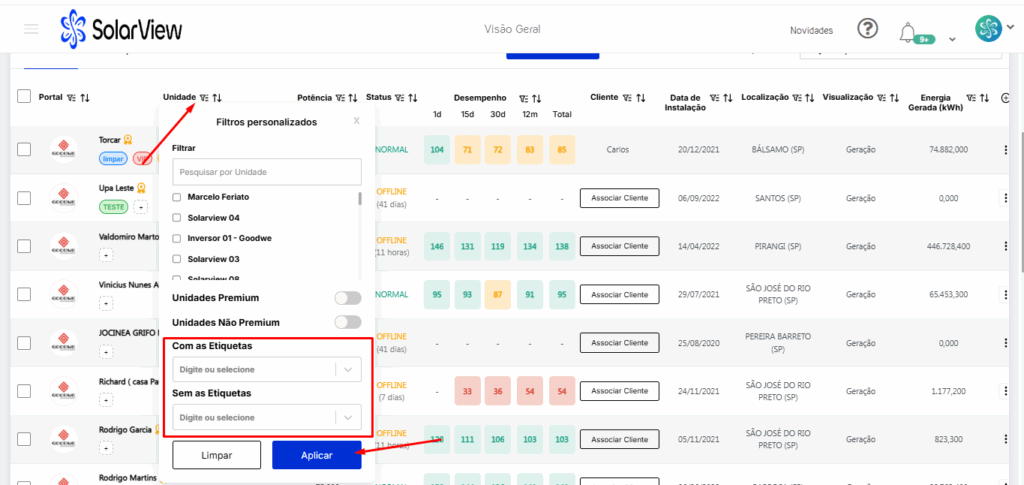1024x485 pixels.
Task: Enable the Unidades Premium toggle
Action: 347,298
